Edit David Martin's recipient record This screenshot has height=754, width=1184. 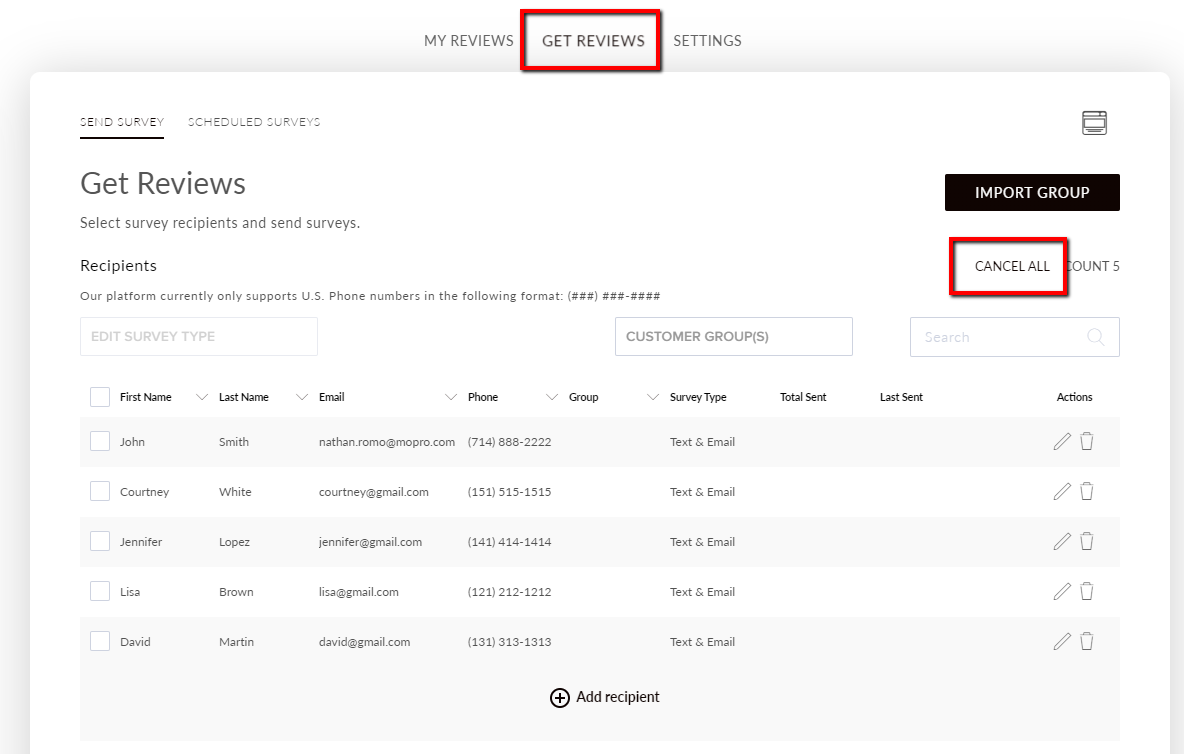1062,642
